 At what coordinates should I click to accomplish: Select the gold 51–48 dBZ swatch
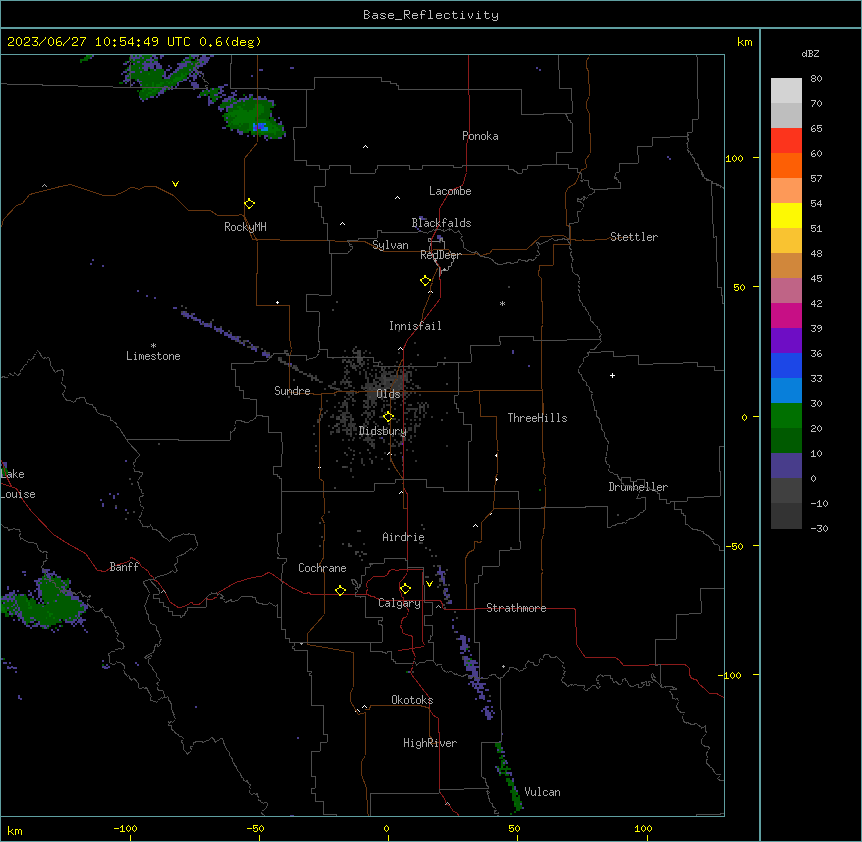coord(786,241)
